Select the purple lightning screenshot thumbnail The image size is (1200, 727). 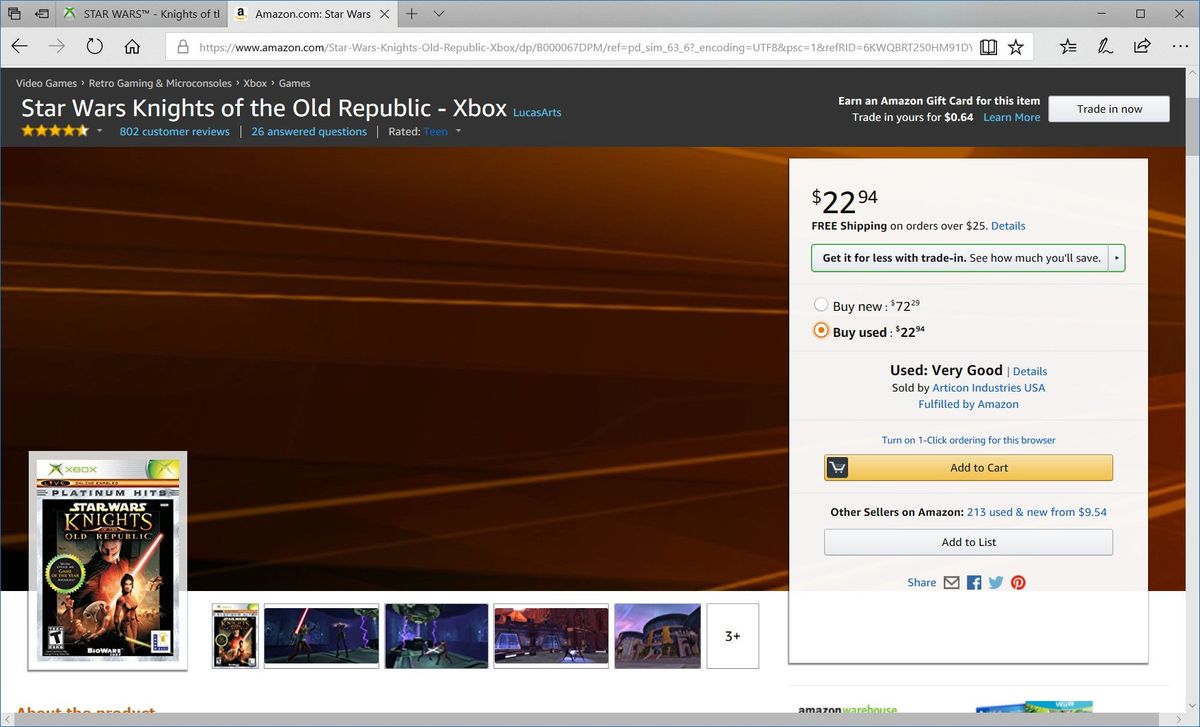coord(436,636)
